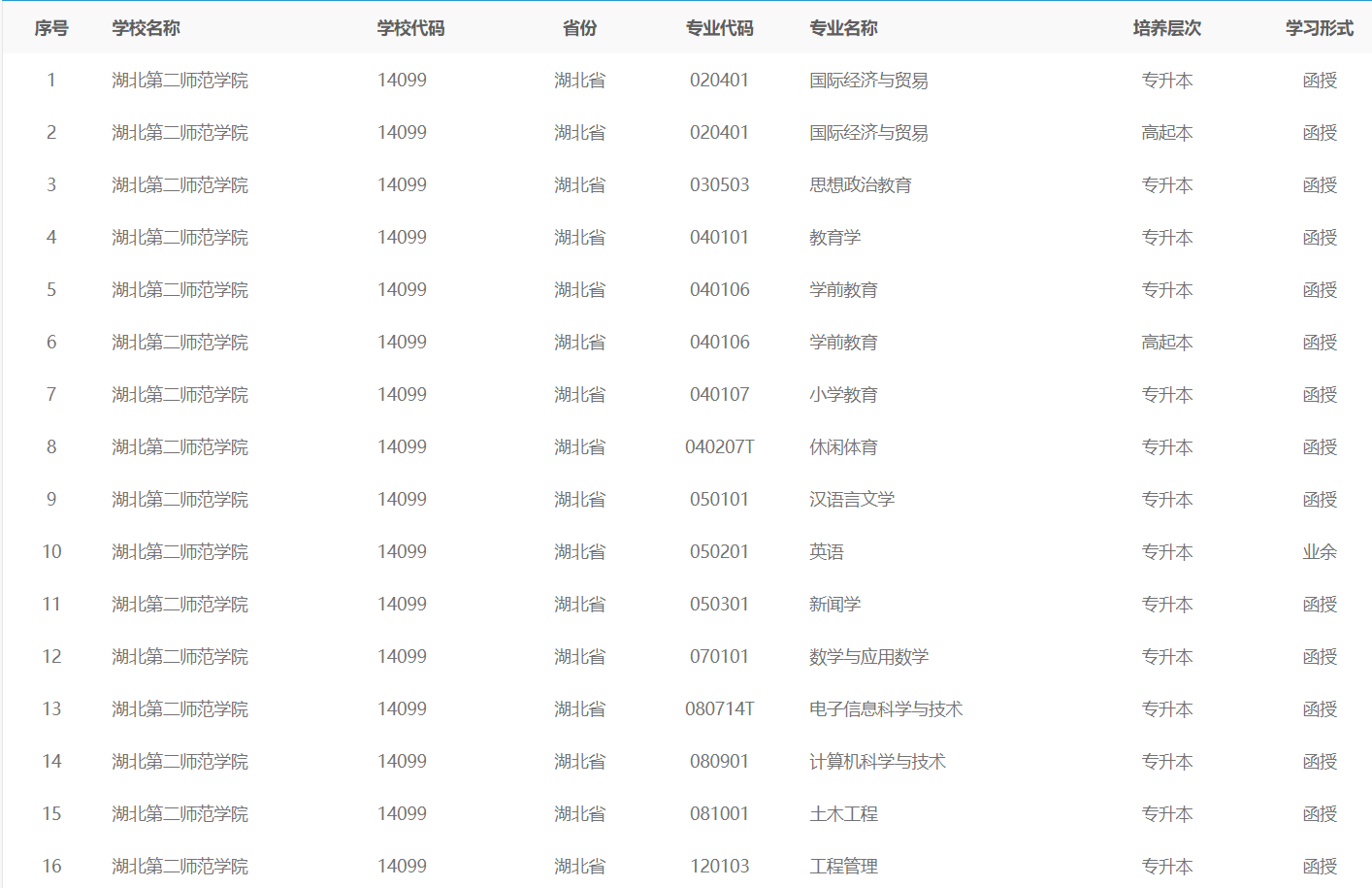Select major 电子信息科学与技术
Viewport: 1372px width, 888px height.
pos(886,709)
